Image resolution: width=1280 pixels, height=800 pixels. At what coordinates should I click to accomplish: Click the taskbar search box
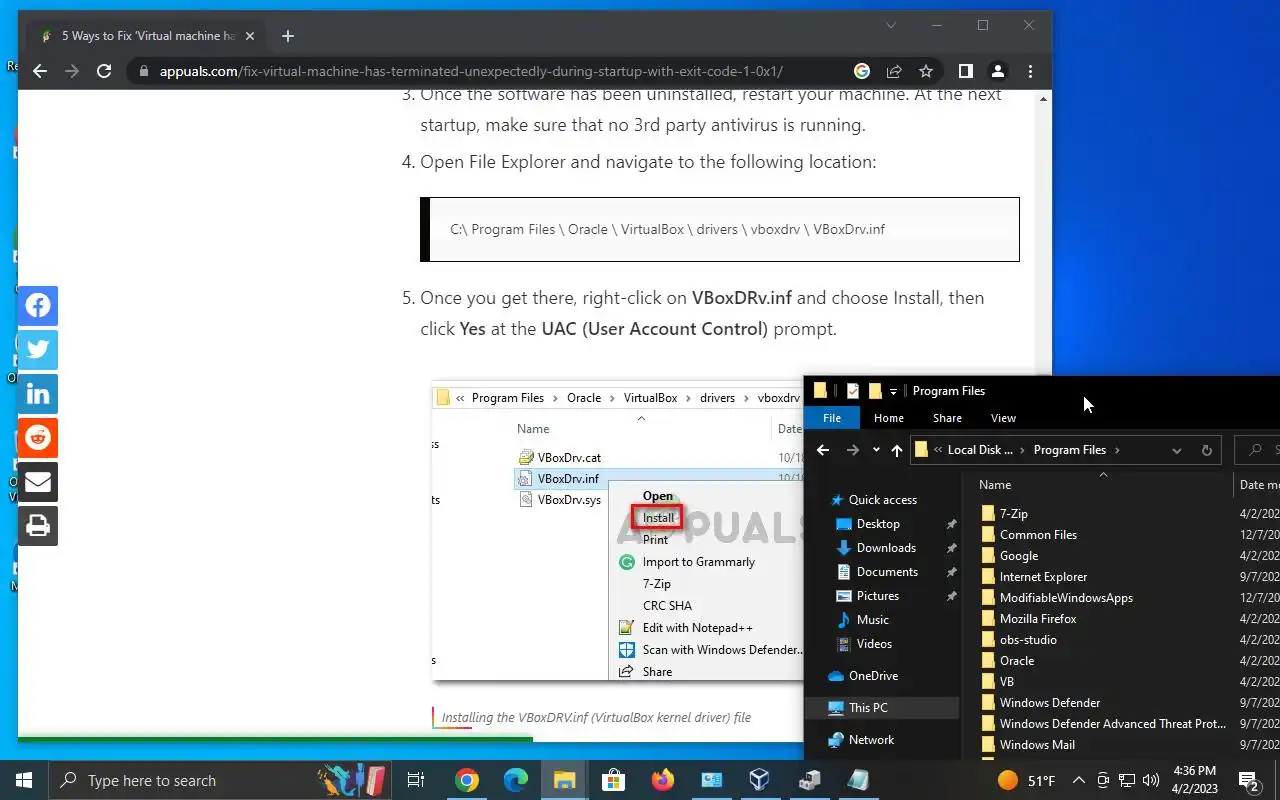pos(221,780)
